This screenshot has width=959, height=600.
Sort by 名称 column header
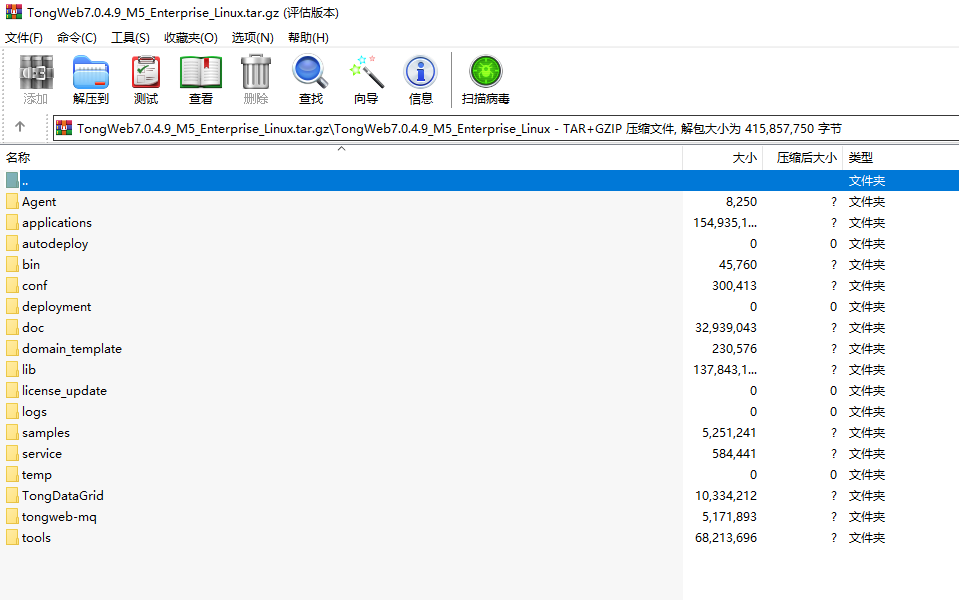pyautogui.click(x=341, y=158)
